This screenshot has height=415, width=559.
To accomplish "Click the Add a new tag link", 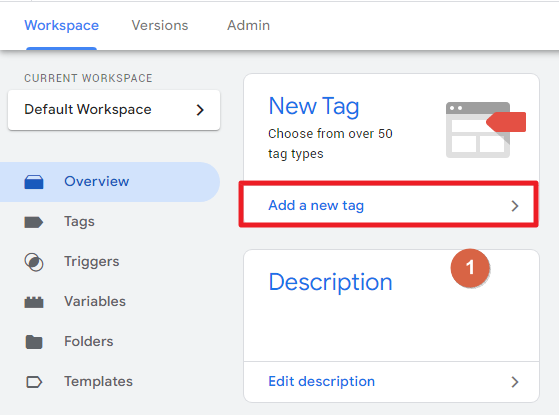I will pyautogui.click(x=316, y=205).
